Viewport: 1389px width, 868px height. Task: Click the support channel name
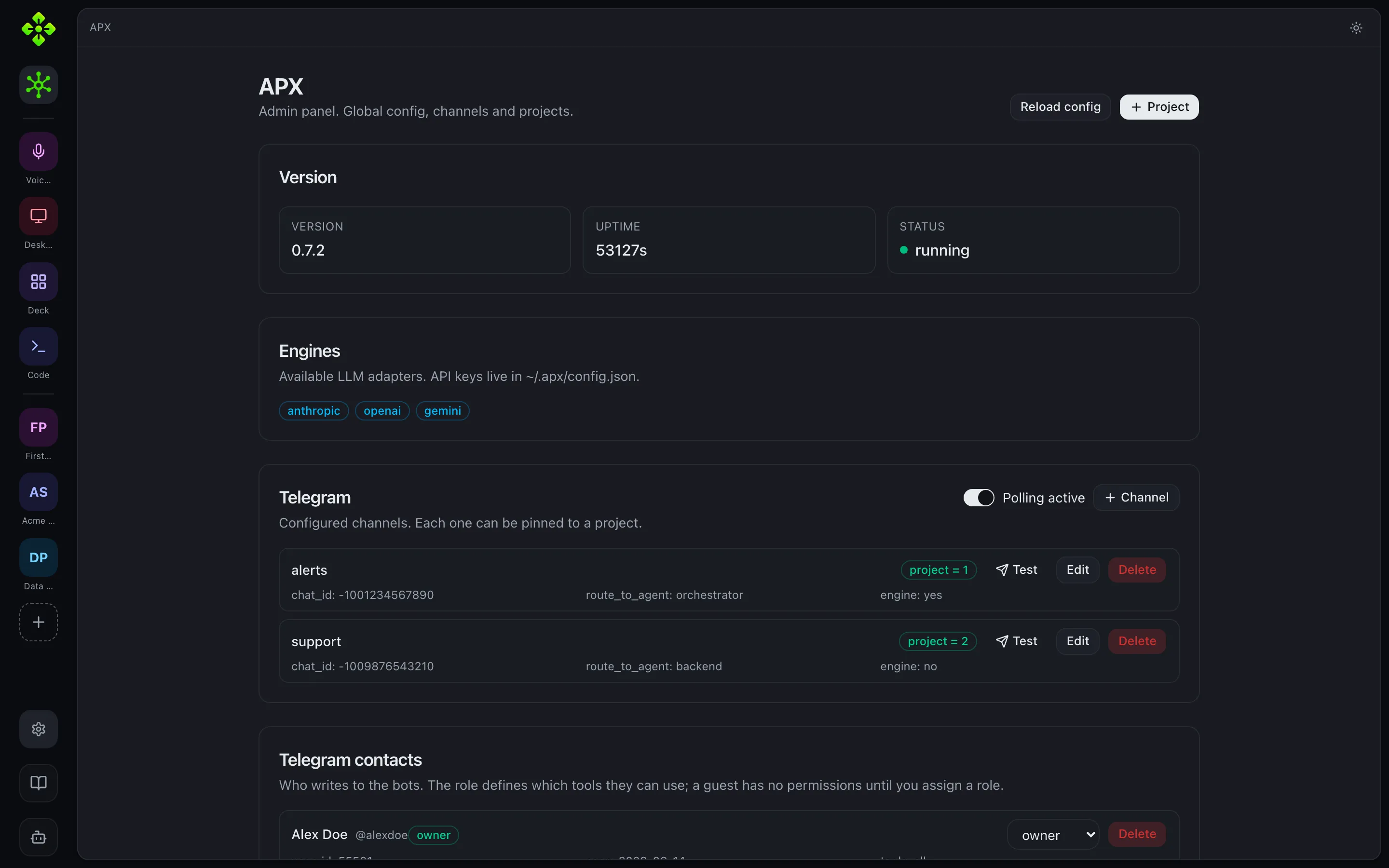(x=316, y=642)
